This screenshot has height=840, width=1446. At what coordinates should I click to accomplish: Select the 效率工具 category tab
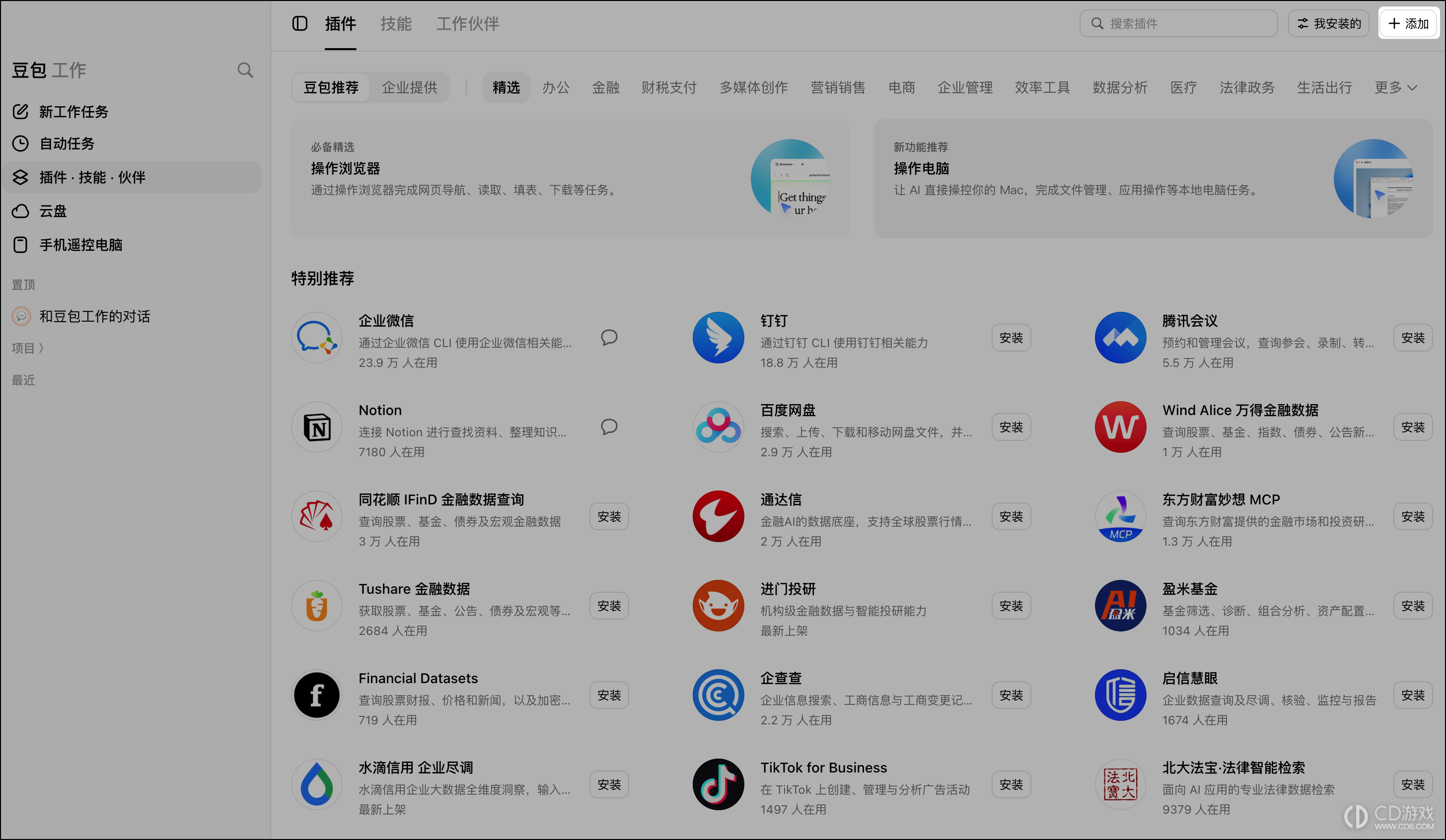click(1042, 87)
